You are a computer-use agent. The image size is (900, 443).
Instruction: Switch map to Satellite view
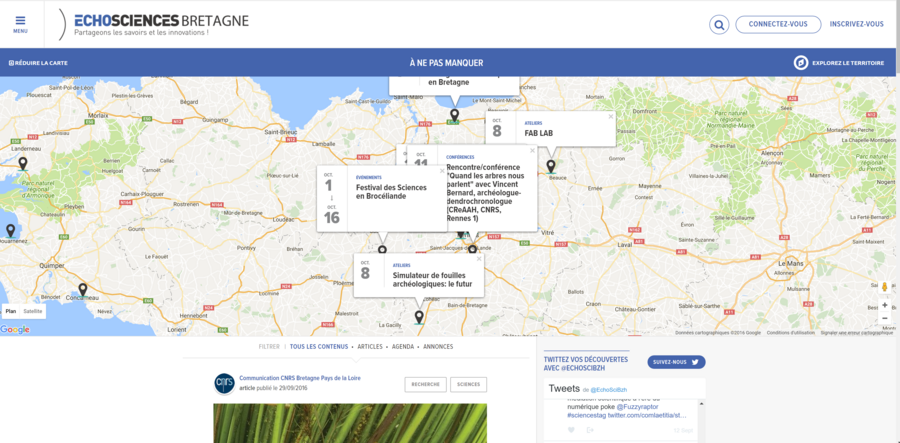[34, 312]
